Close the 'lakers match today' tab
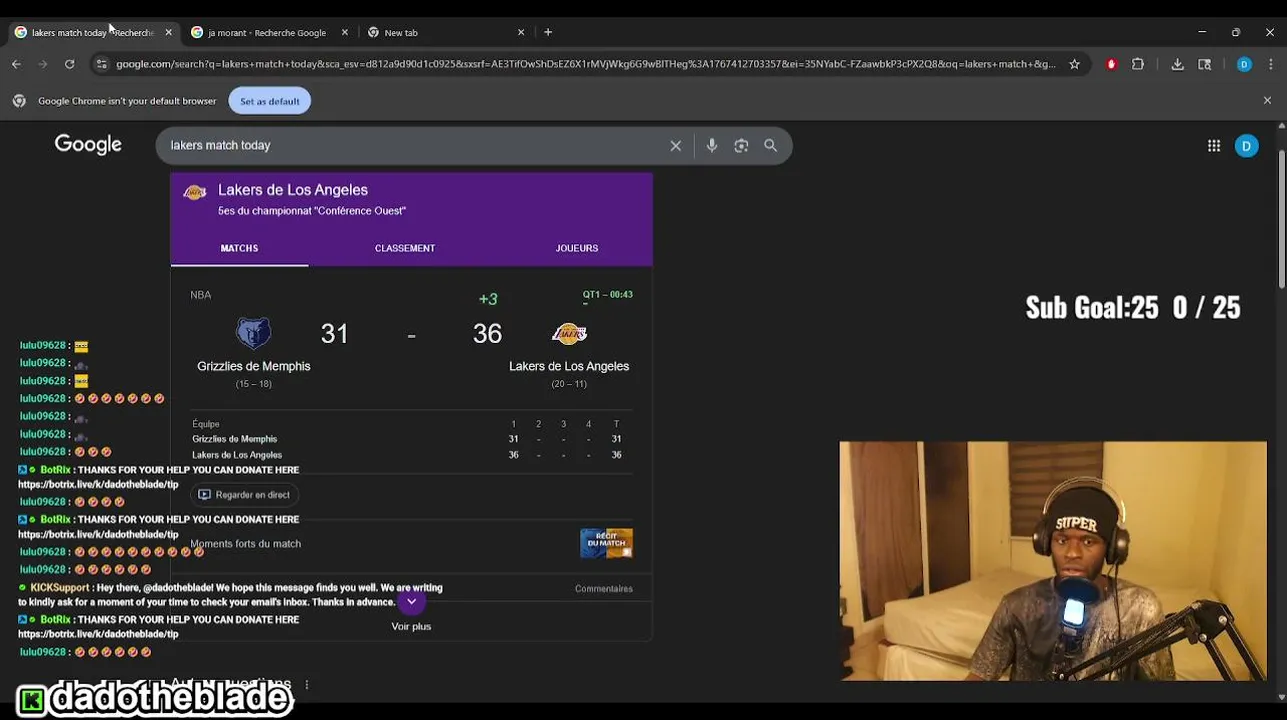 [x=168, y=33]
